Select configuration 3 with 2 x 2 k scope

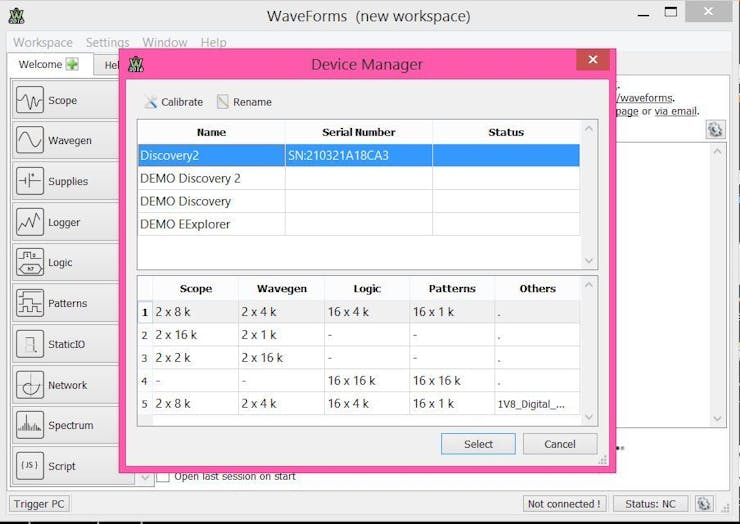point(359,358)
